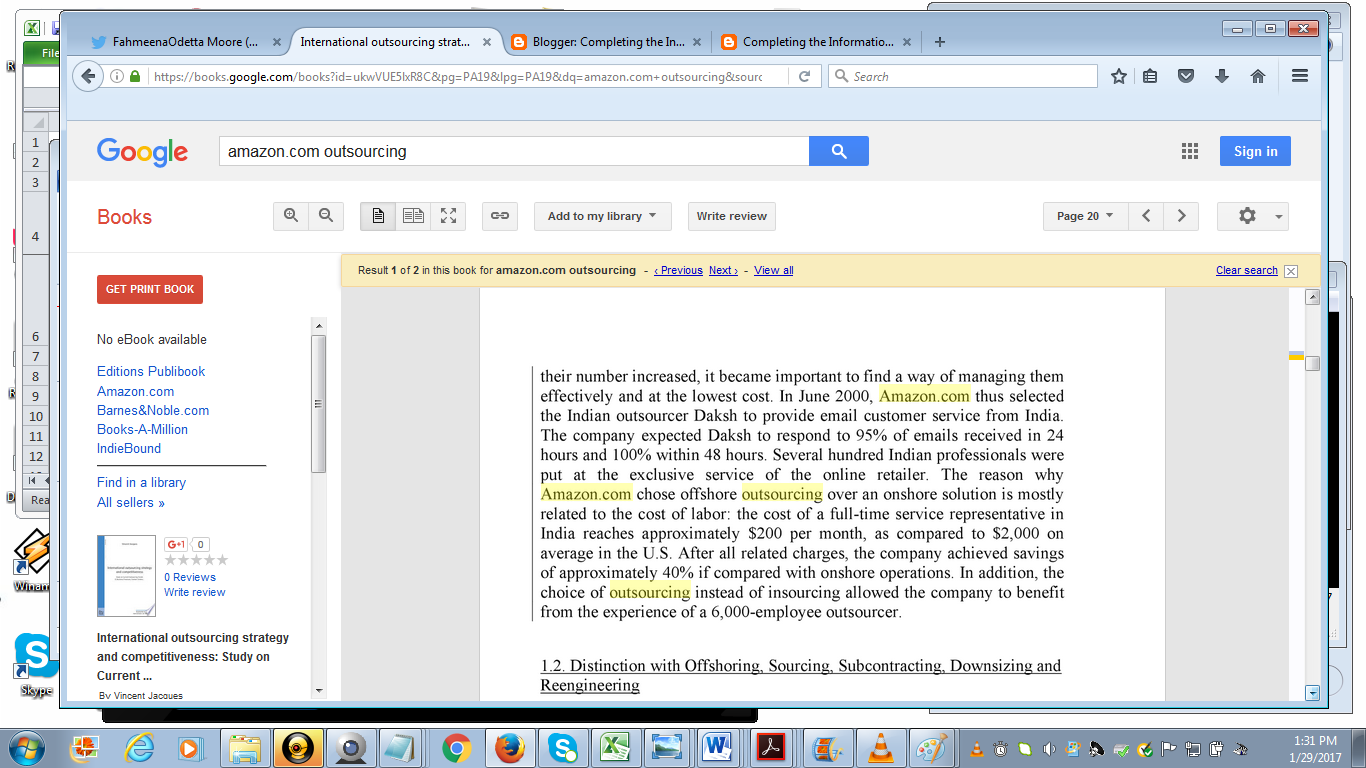The width and height of the screenshot is (1366, 768).
Task: Click the Firefox Search box
Action: click(x=963, y=76)
